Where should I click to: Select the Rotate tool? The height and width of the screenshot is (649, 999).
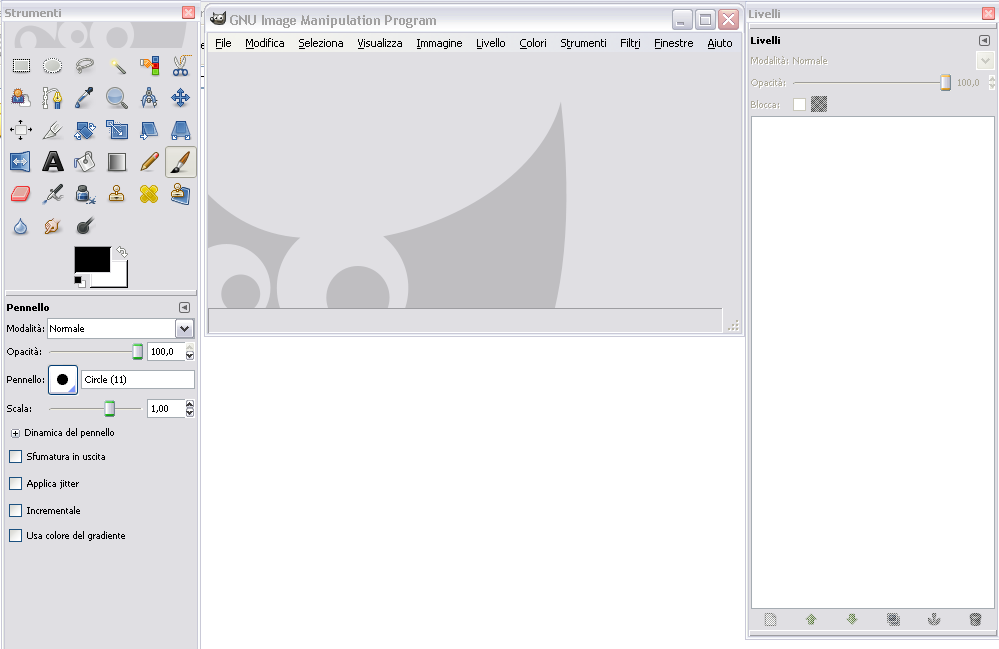click(x=84, y=130)
